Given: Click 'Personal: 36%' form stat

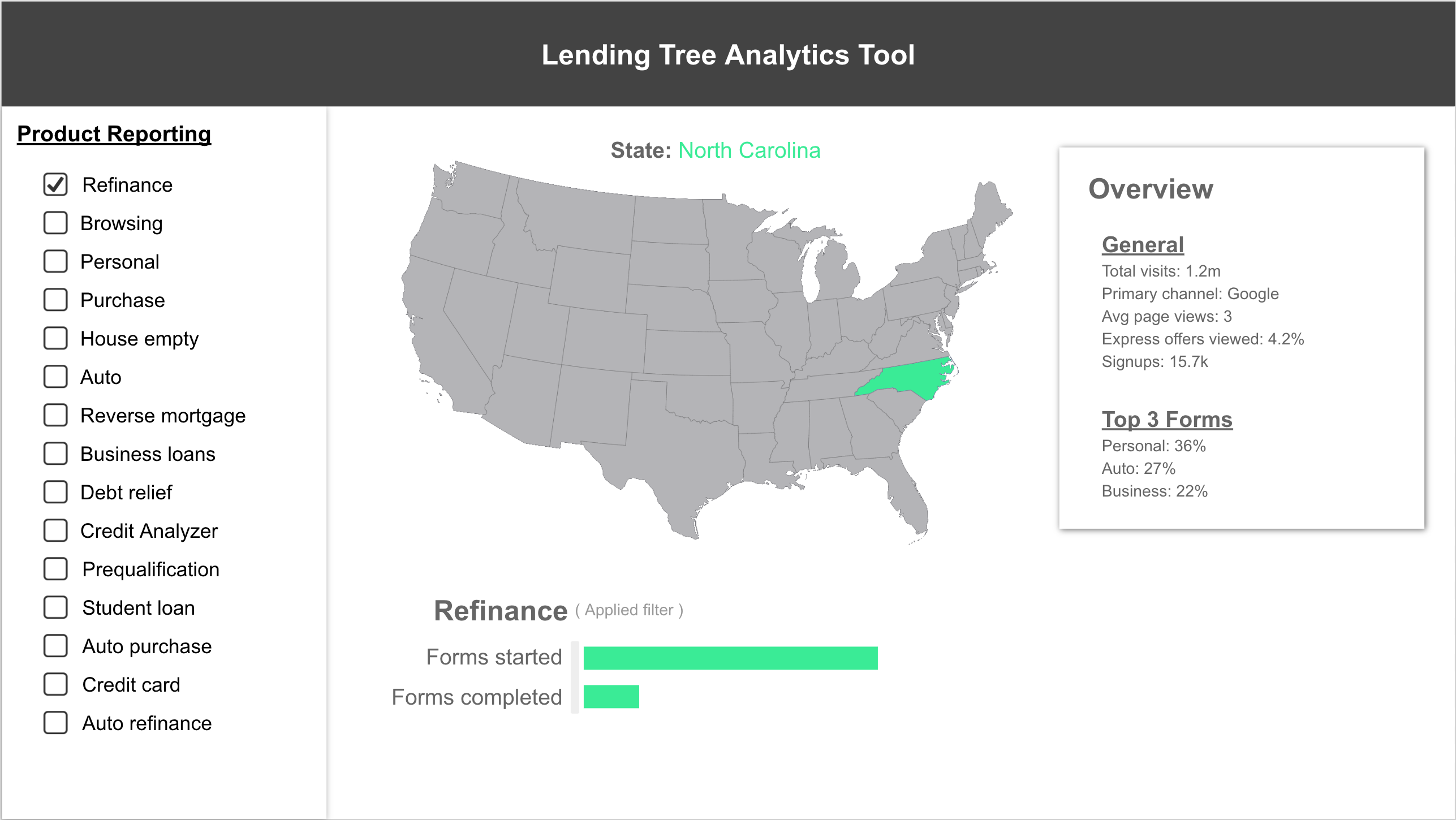Looking at the screenshot, I should pyautogui.click(x=1153, y=446).
